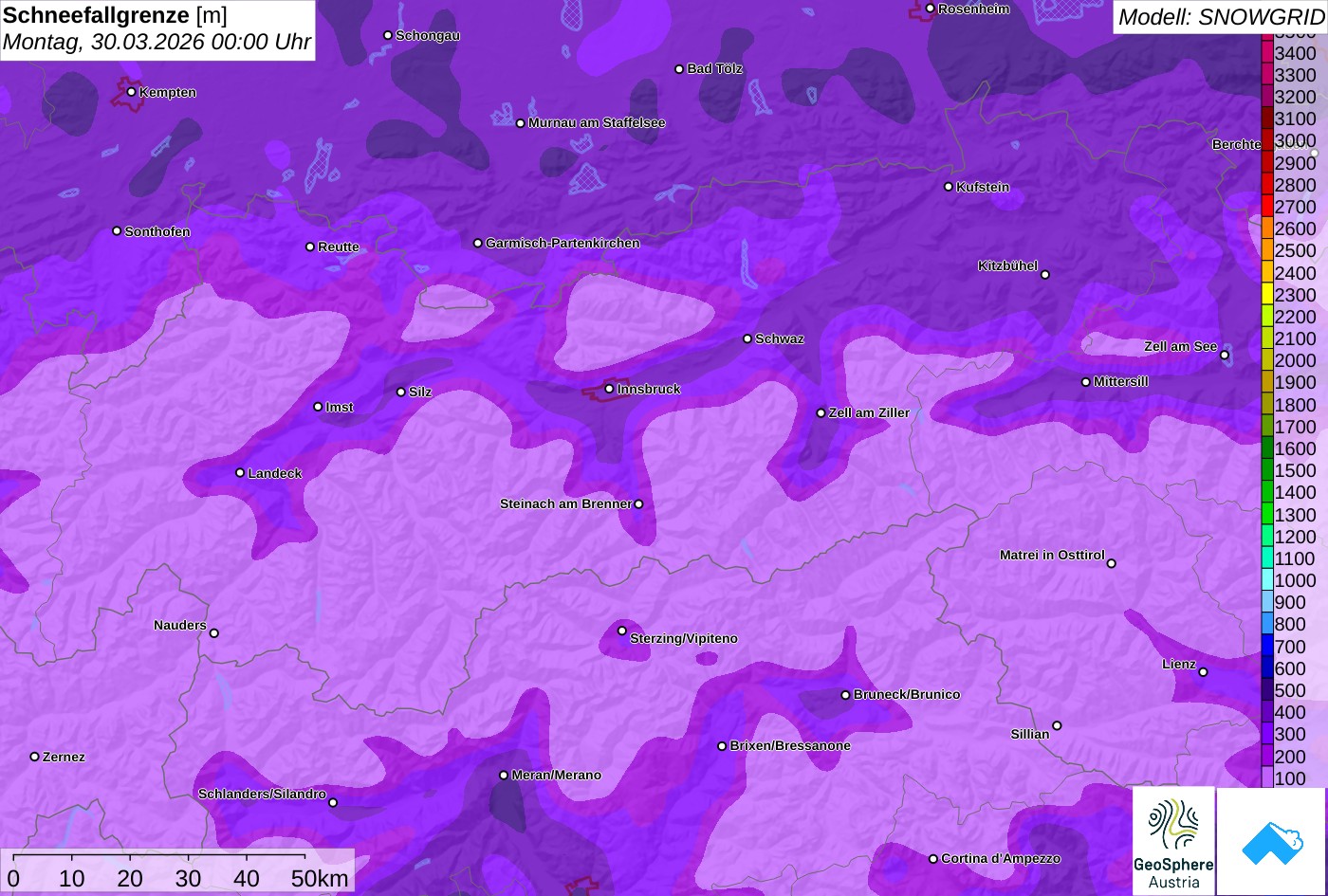Select the Schongau marker dot

387,35
